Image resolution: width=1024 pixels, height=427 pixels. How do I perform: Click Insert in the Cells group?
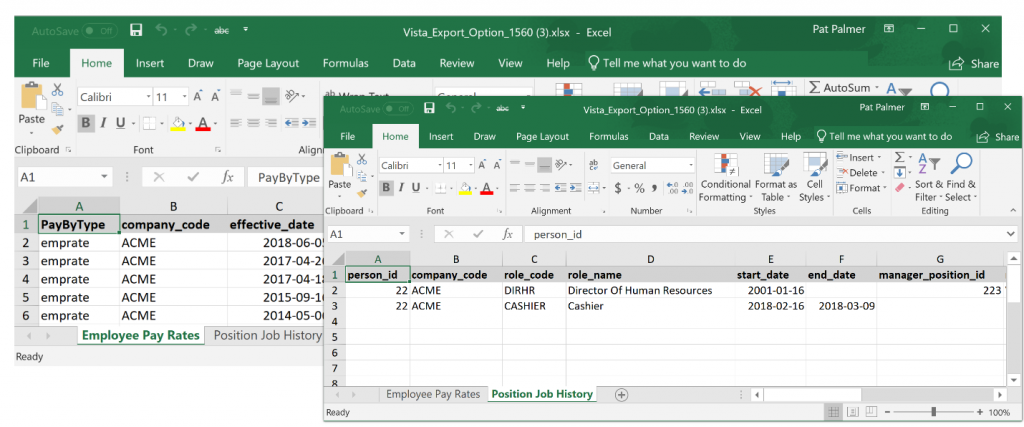click(860, 157)
